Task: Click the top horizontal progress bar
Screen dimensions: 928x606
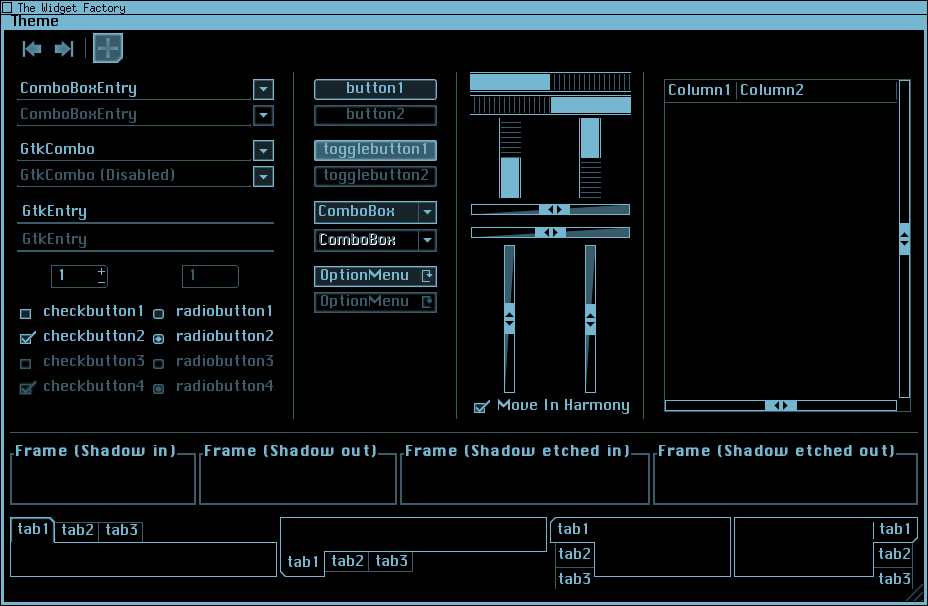Action: 550,82
